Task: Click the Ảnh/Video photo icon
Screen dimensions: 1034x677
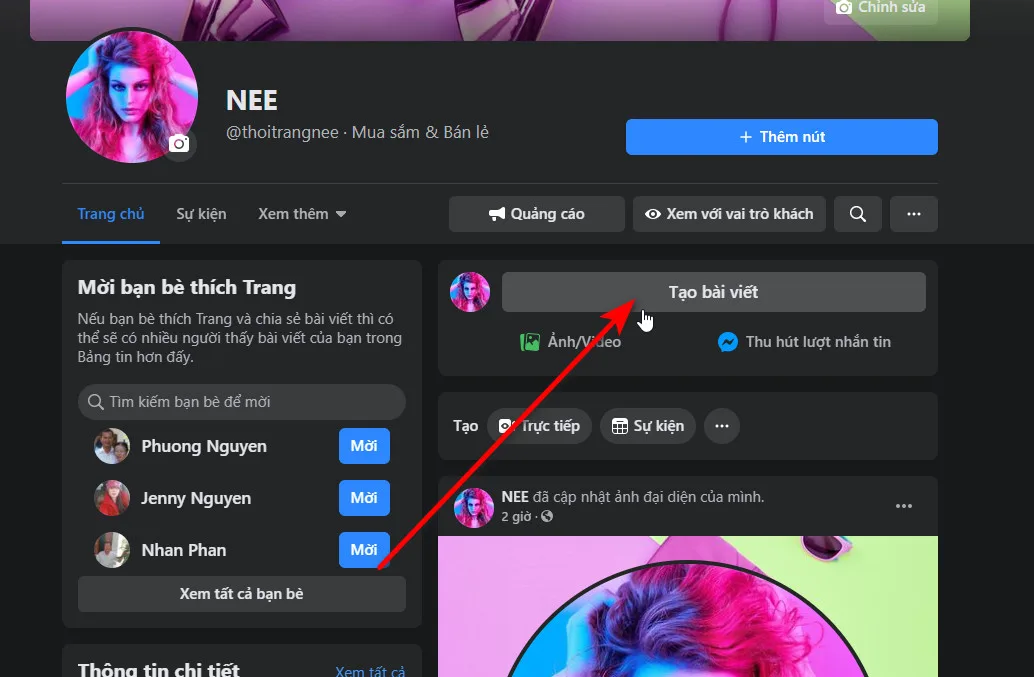Action: [530, 342]
